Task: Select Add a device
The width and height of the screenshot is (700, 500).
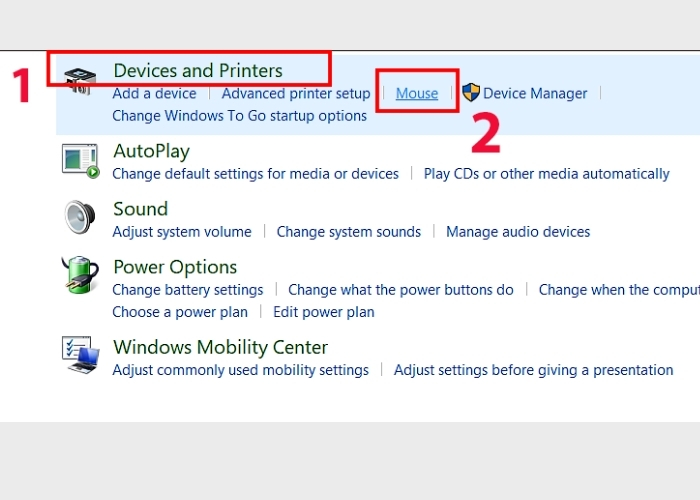Action: [153, 93]
